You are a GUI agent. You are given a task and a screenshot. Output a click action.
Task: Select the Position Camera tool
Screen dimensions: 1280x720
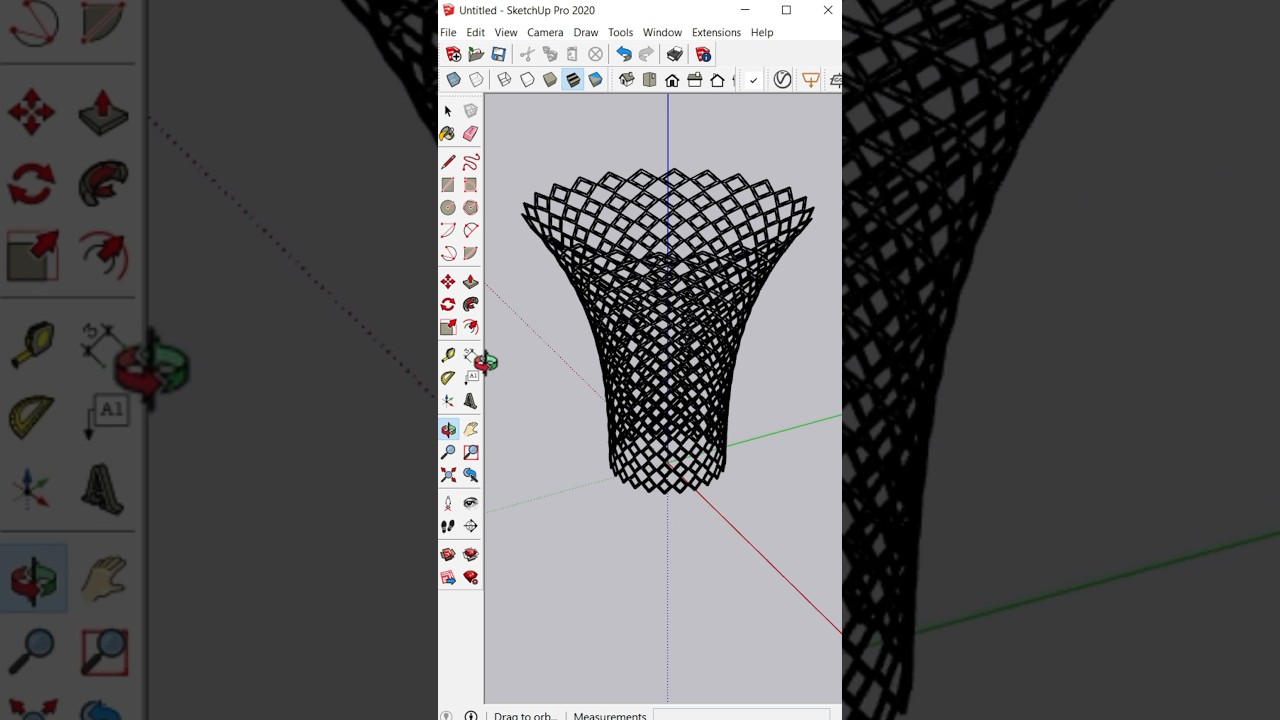tap(448, 504)
